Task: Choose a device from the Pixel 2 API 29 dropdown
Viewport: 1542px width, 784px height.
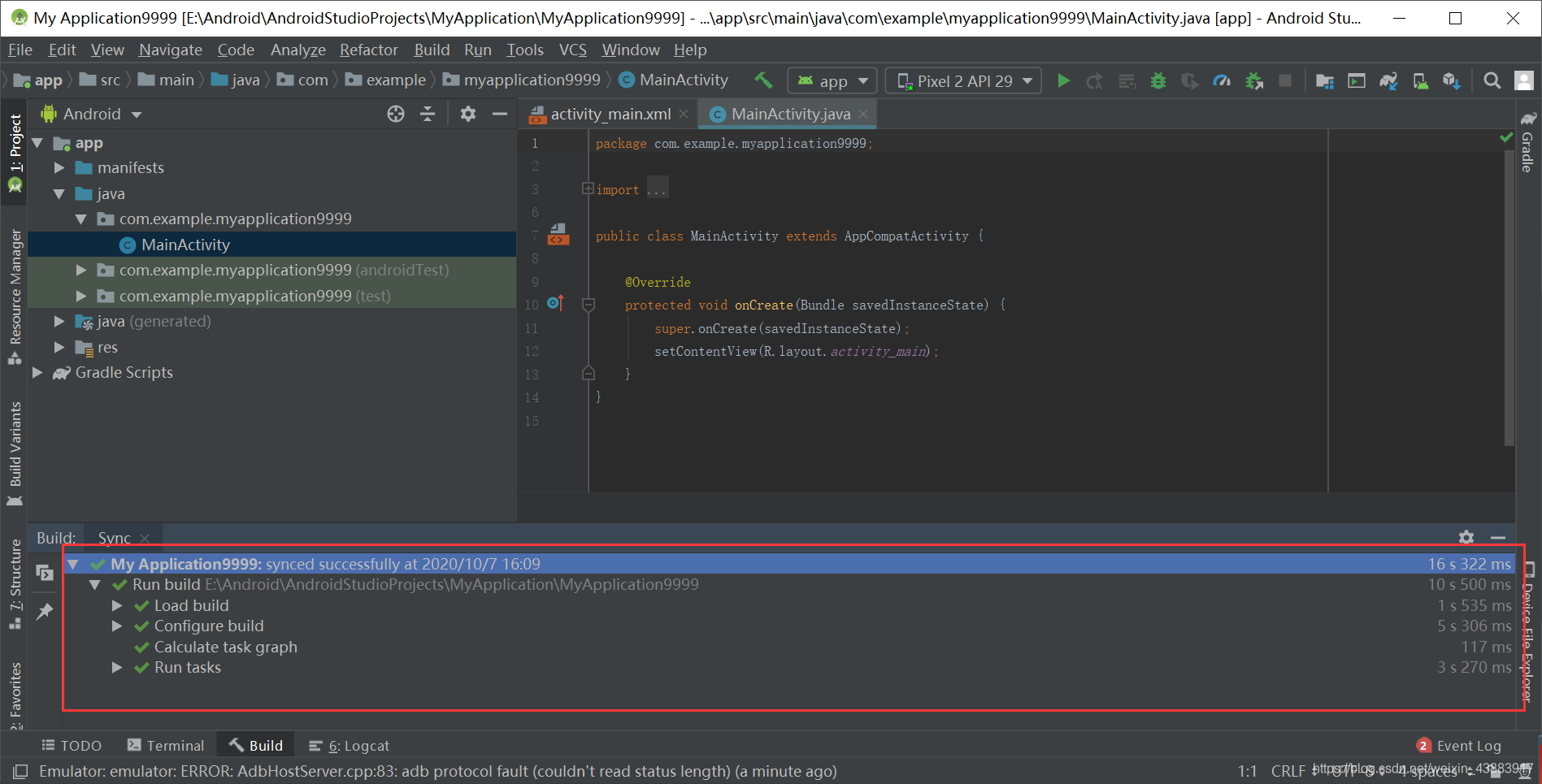Action: (962, 80)
